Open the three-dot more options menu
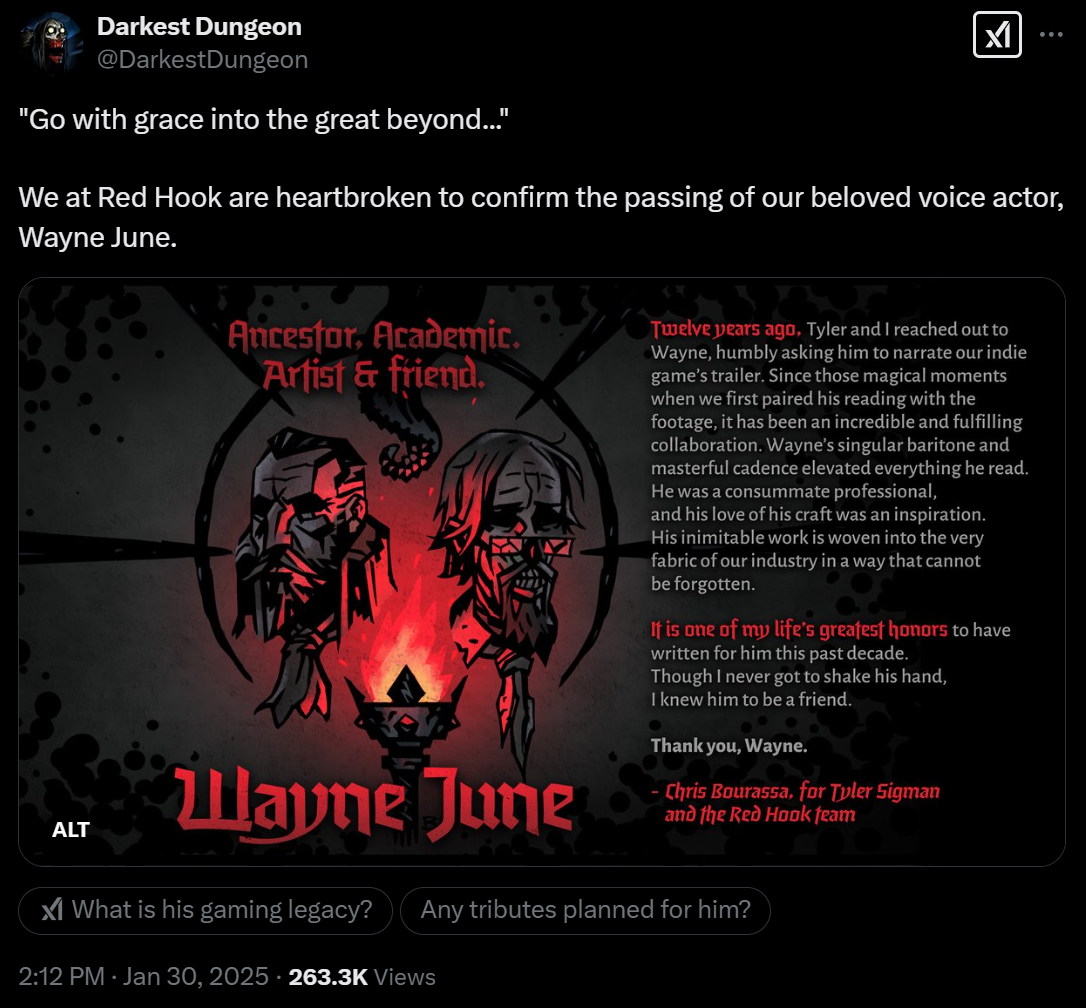This screenshot has height=1008, width=1086. (1051, 35)
